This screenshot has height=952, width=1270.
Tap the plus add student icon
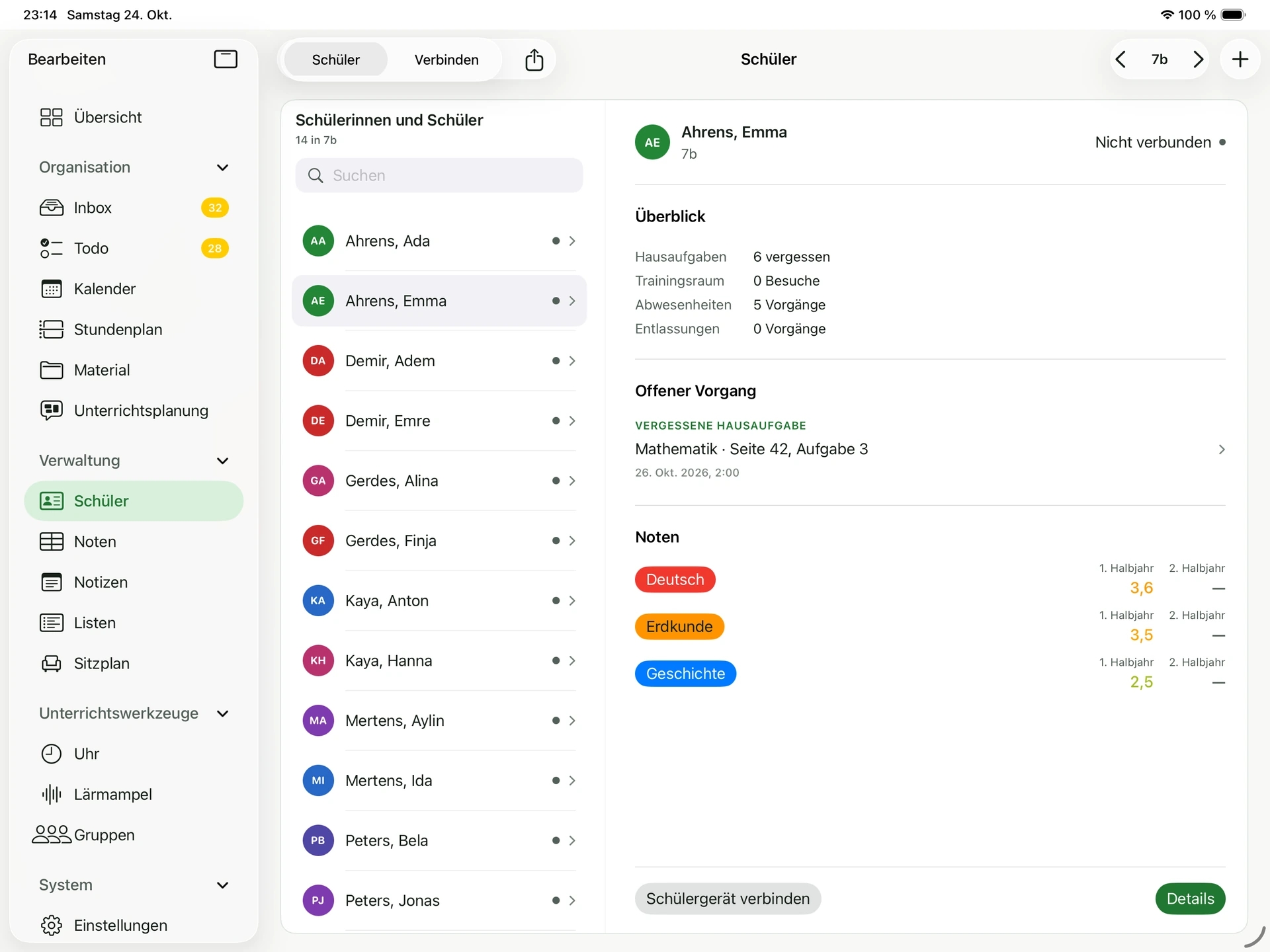[1240, 59]
